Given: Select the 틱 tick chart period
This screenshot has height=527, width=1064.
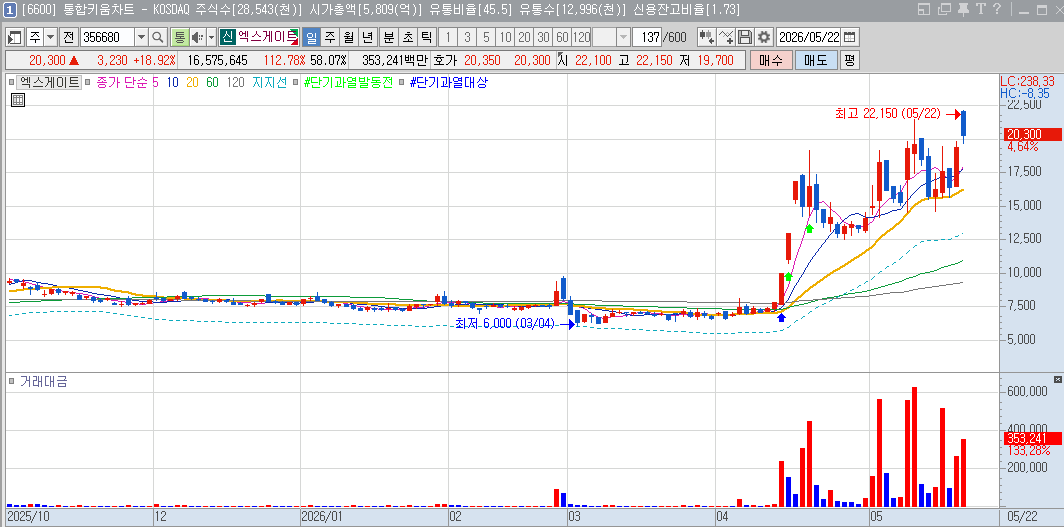Looking at the screenshot, I should coord(426,37).
